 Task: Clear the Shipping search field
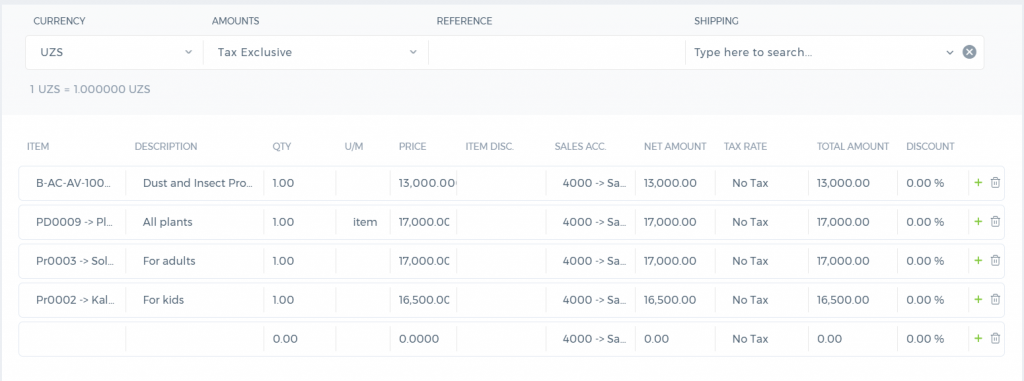tap(969, 52)
